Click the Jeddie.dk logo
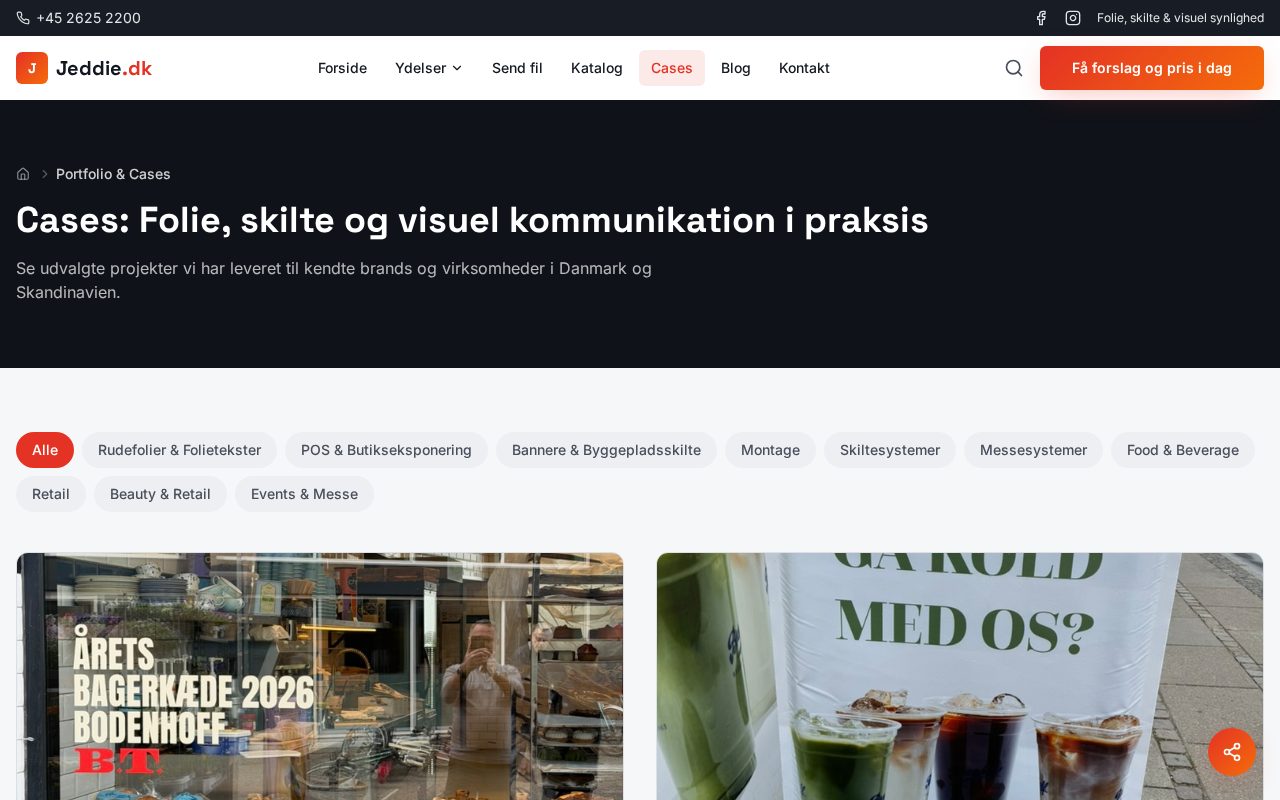This screenshot has height=800, width=1280. point(84,68)
